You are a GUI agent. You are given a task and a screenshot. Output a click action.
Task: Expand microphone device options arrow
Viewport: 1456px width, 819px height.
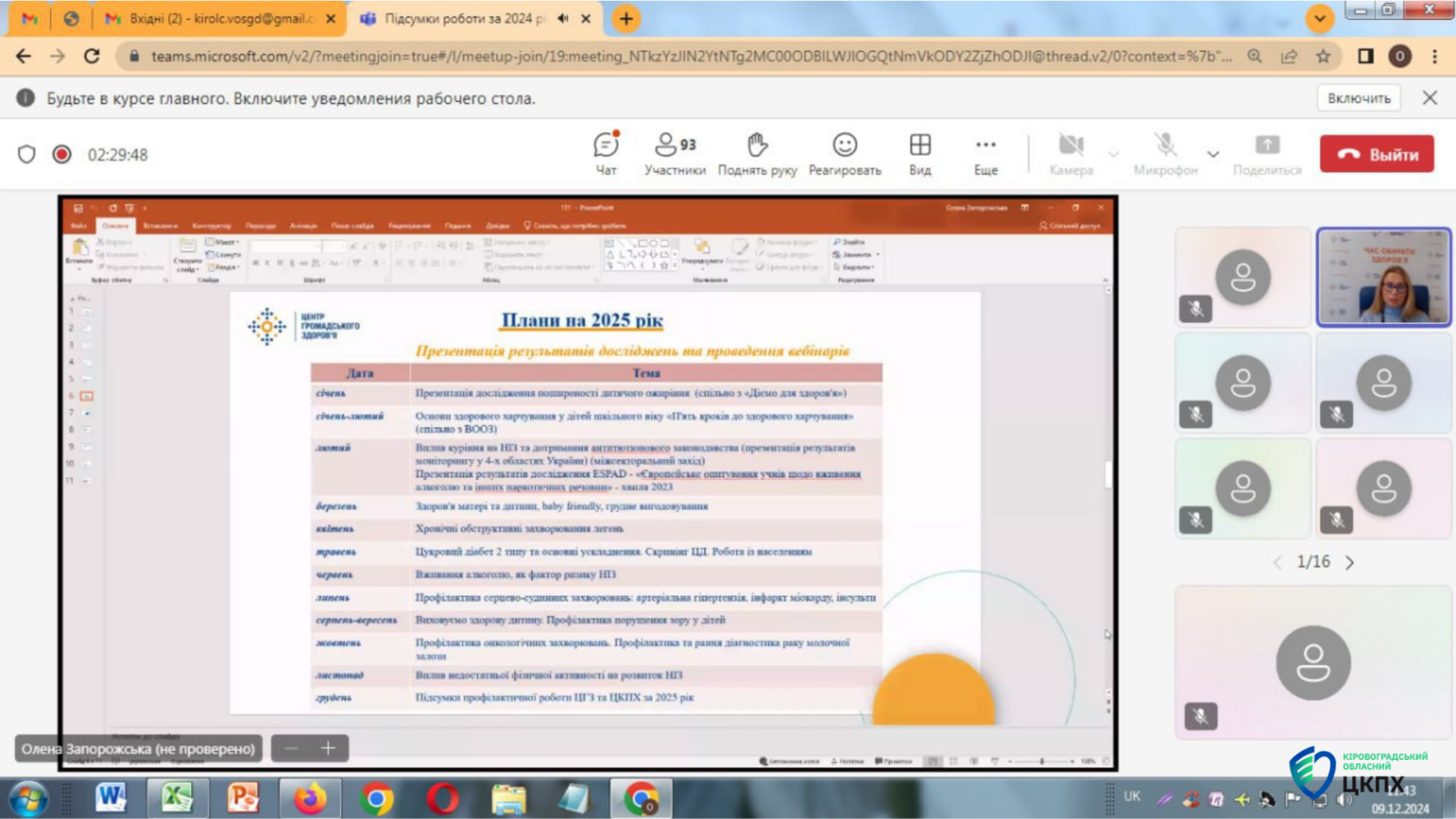pyautogui.click(x=1213, y=154)
